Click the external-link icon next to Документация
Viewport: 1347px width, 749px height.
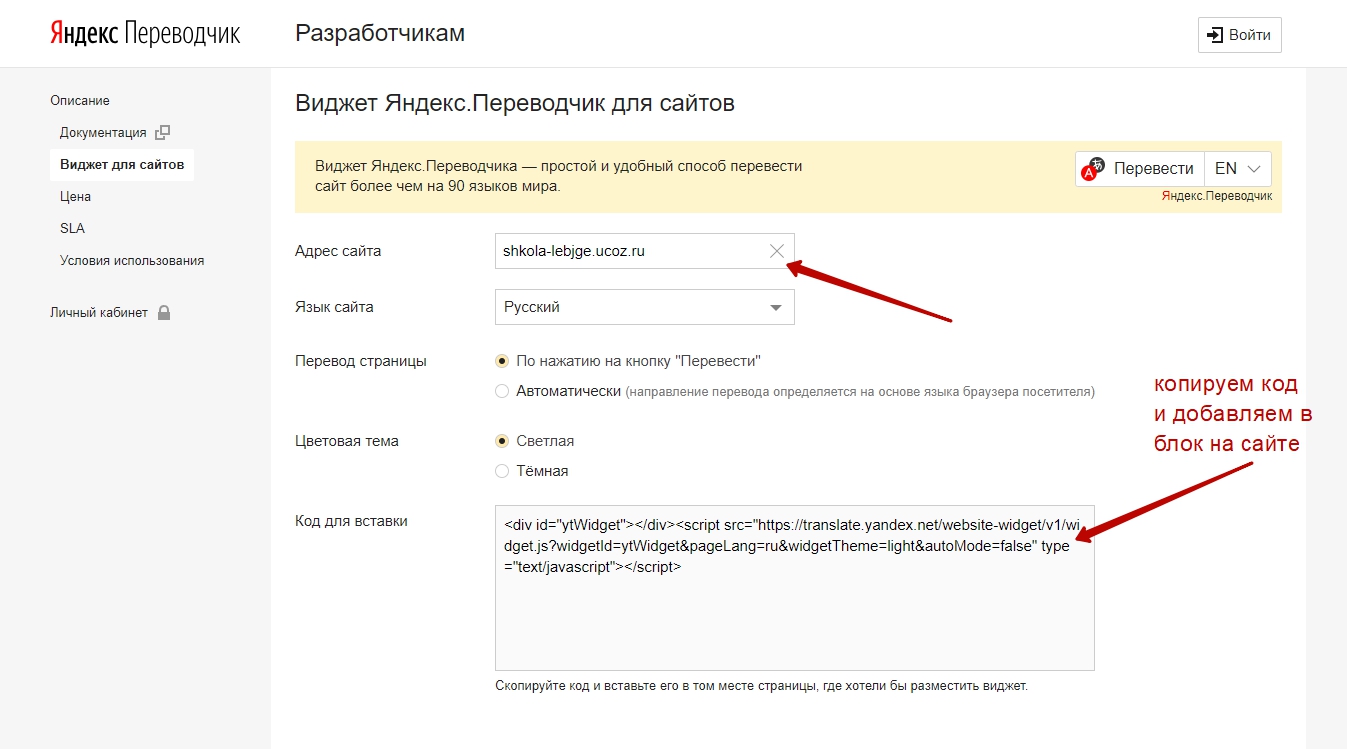pos(163,132)
